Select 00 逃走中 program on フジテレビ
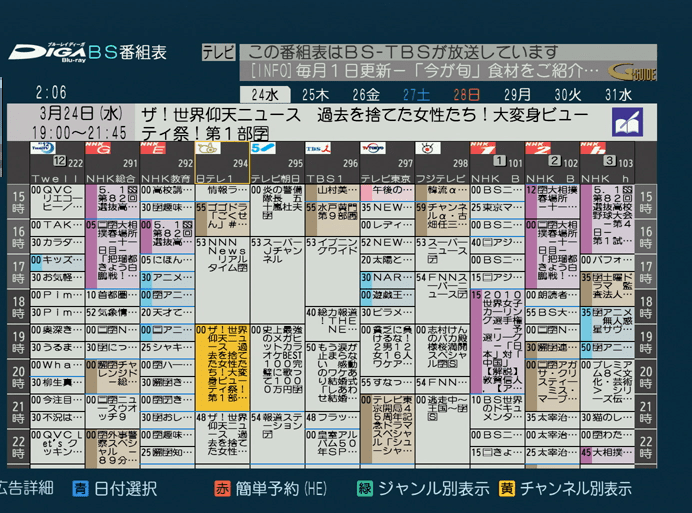 click(x=442, y=429)
